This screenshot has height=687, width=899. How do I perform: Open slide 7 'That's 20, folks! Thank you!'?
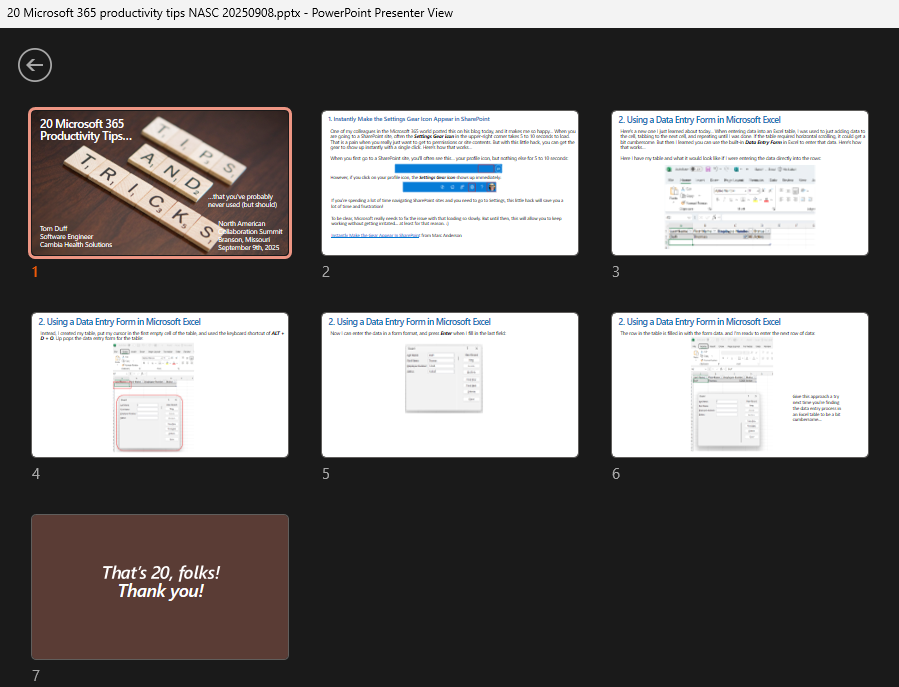pyautogui.click(x=160, y=587)
